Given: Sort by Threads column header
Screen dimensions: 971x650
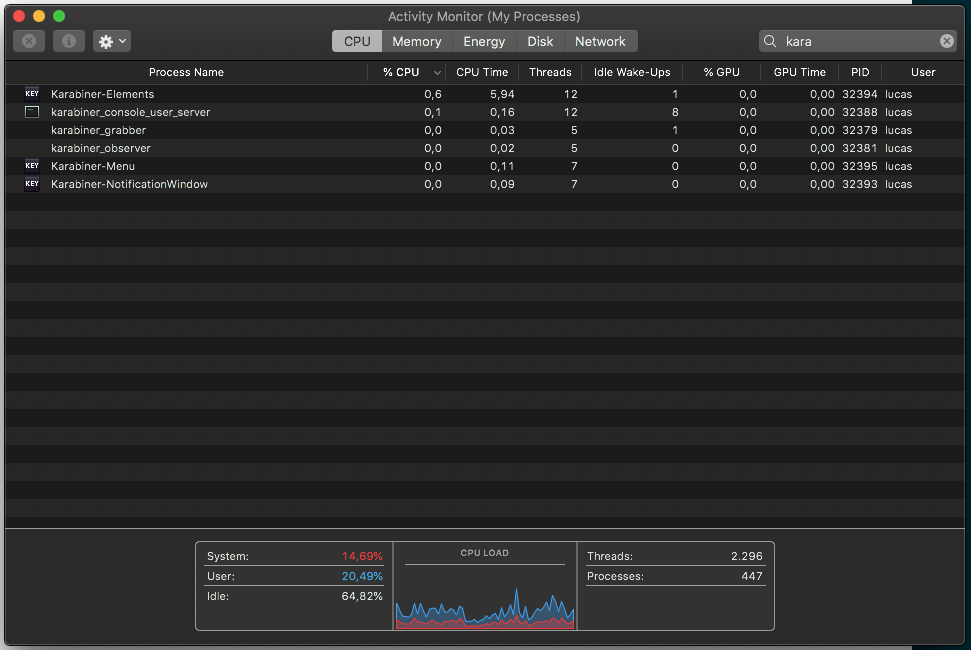Looking at the screenshot, I should pyautogui.click(x=550, y=72).
